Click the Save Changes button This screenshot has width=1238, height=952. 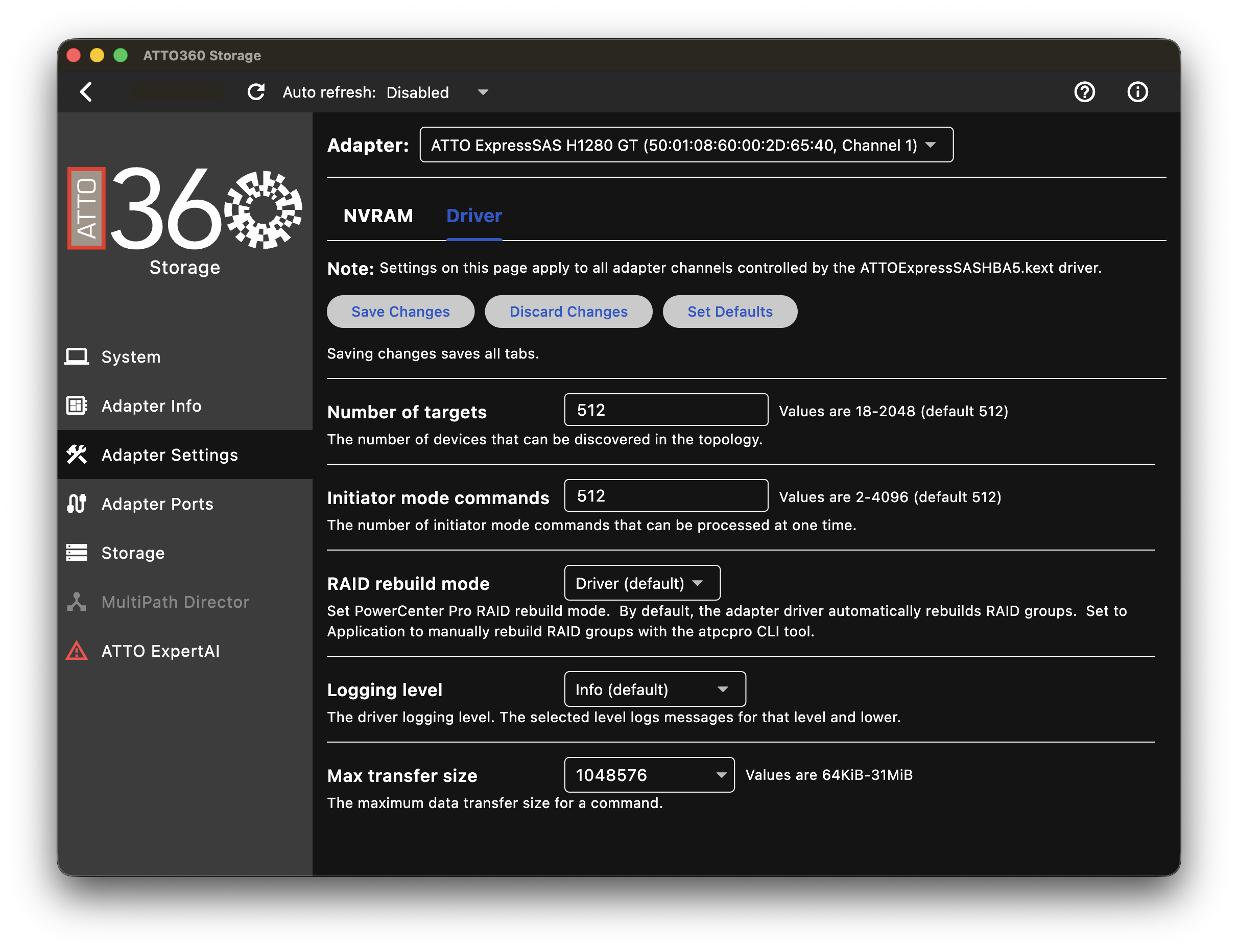[x=400, y=312]
